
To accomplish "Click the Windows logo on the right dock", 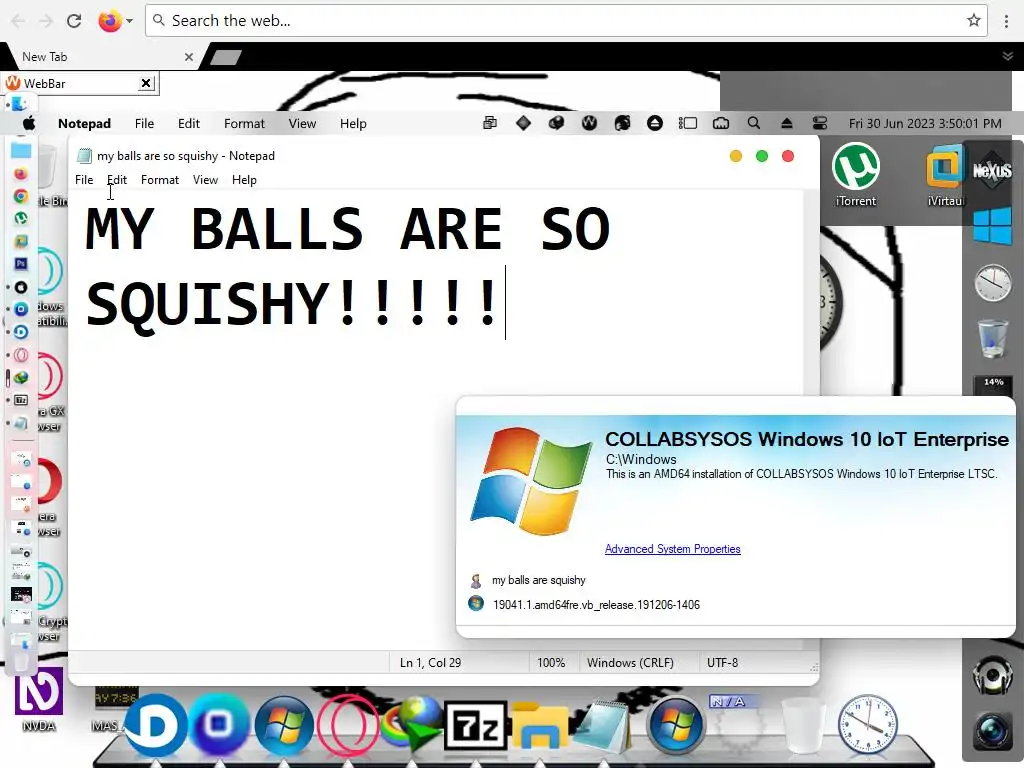I will (992, 226).
